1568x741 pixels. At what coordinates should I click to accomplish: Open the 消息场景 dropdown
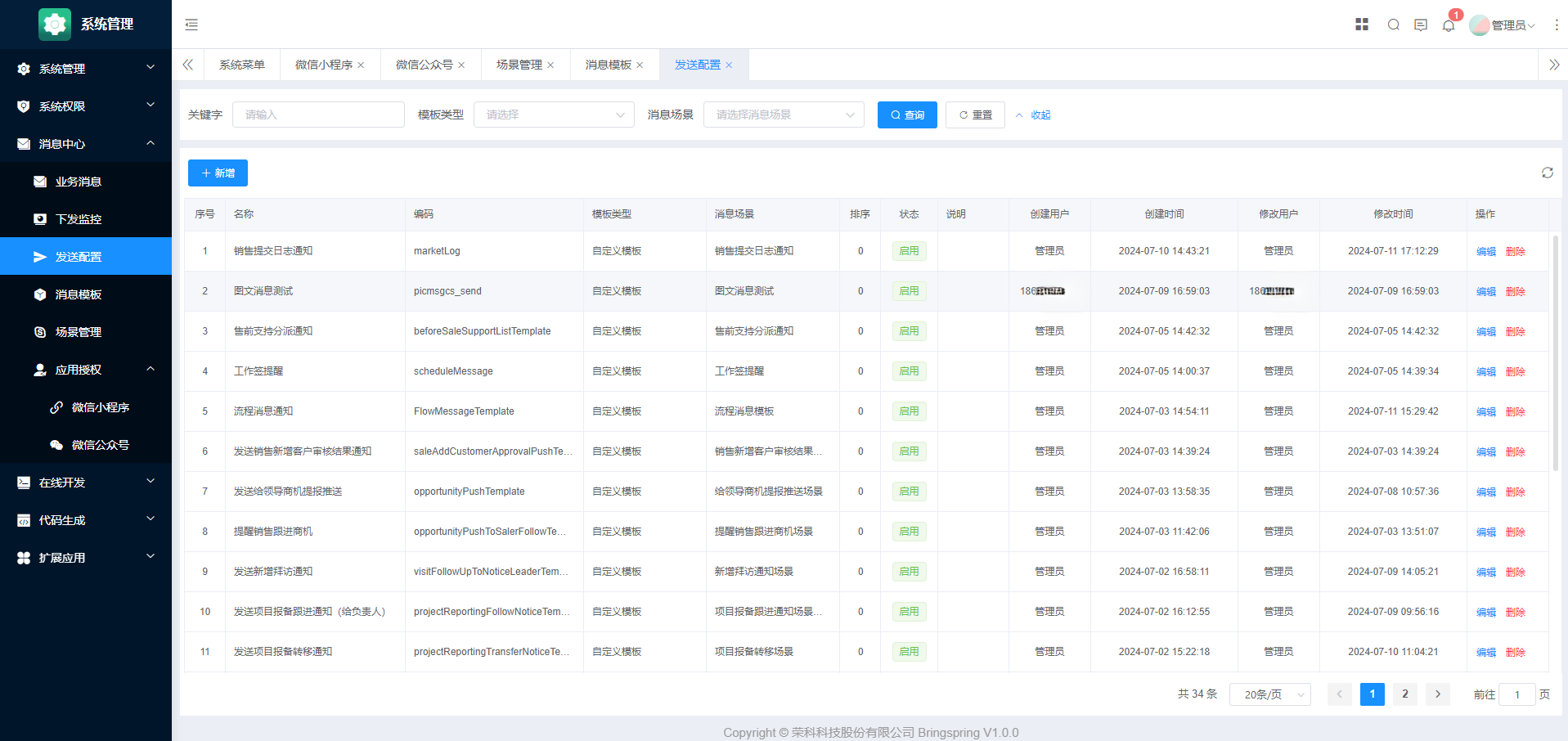(784, 115)
